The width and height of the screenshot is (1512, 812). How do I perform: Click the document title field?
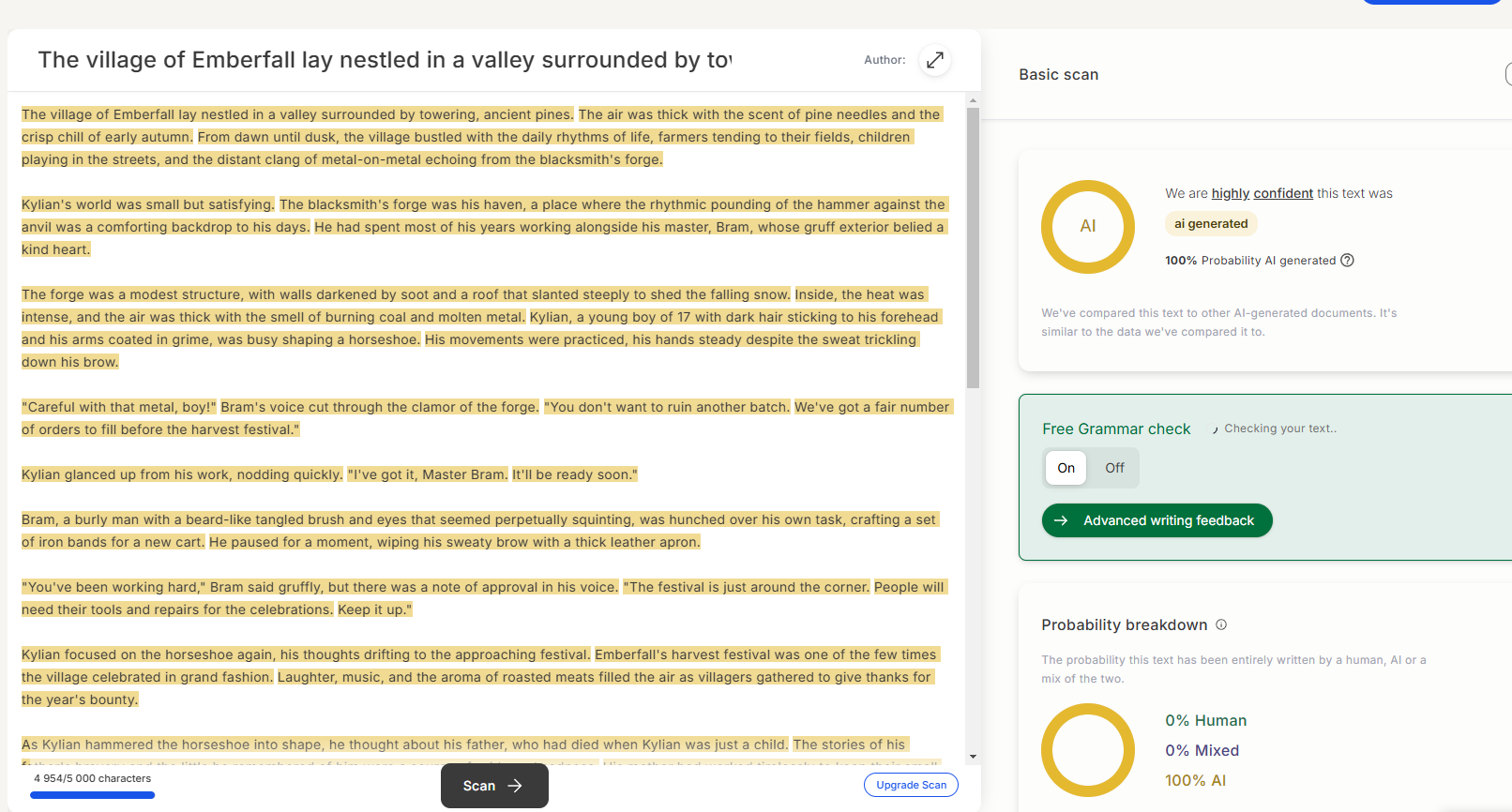coord(385,60)
